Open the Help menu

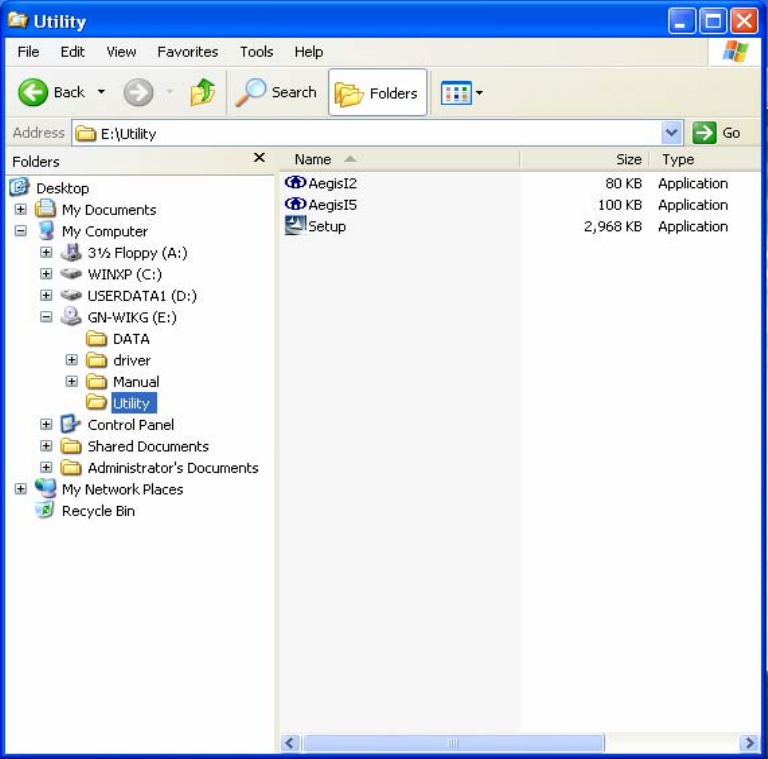308,51
